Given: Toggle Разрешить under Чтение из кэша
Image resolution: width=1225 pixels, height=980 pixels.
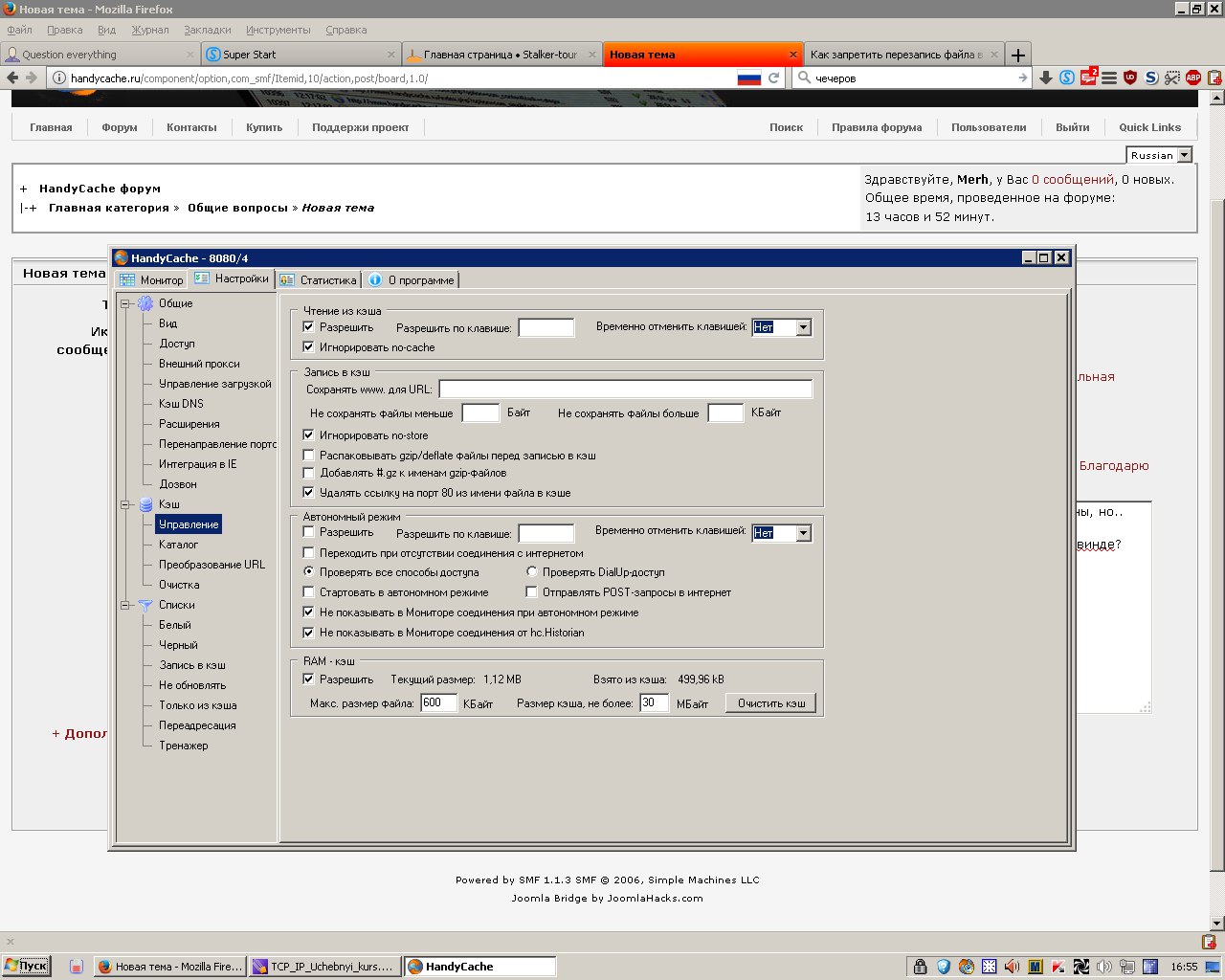Looking at the screenshot, I should pyautogui.click(x=308, y=326).
